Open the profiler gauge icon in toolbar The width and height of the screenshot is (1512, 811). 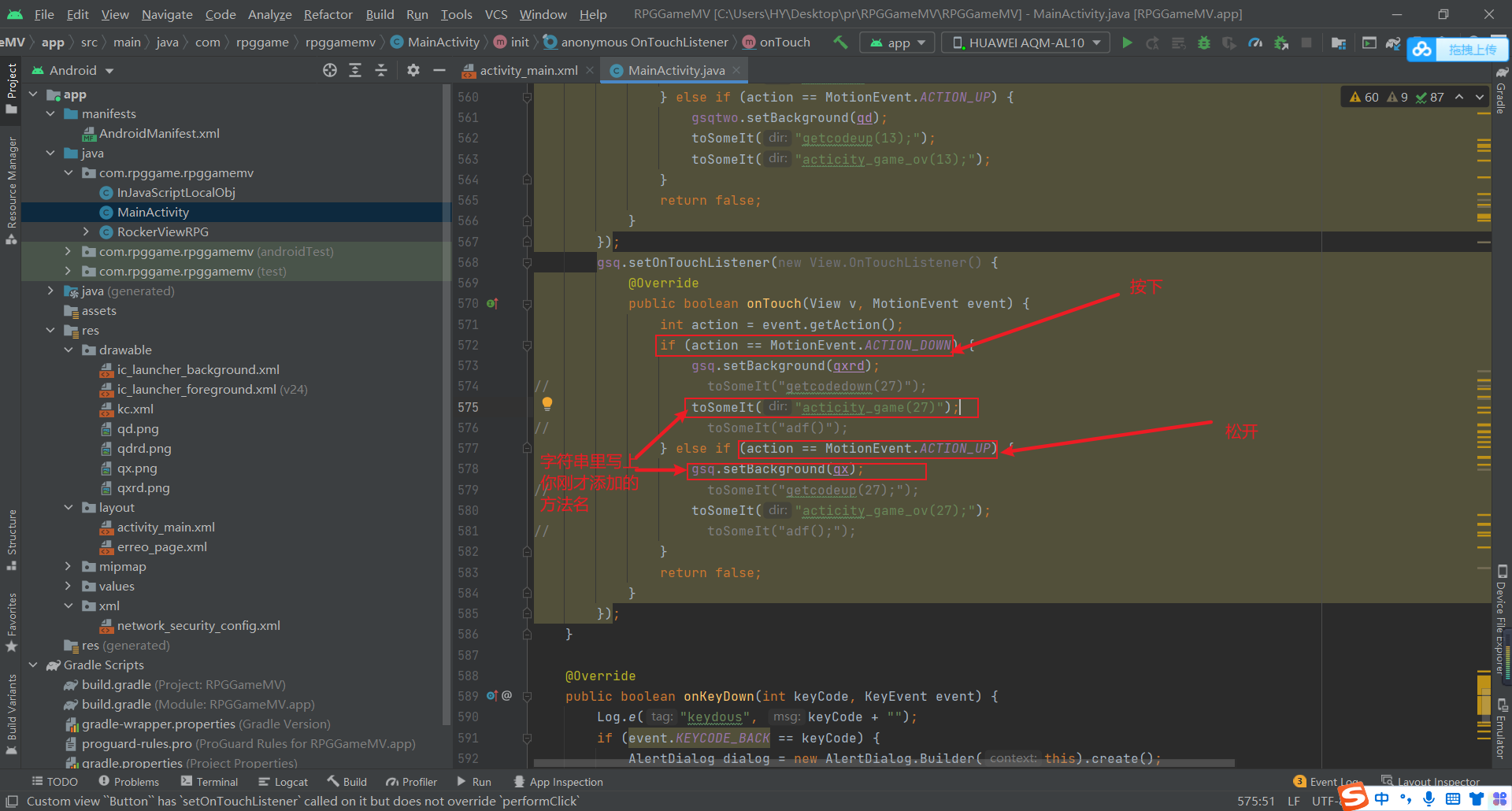pos(1255,43)
